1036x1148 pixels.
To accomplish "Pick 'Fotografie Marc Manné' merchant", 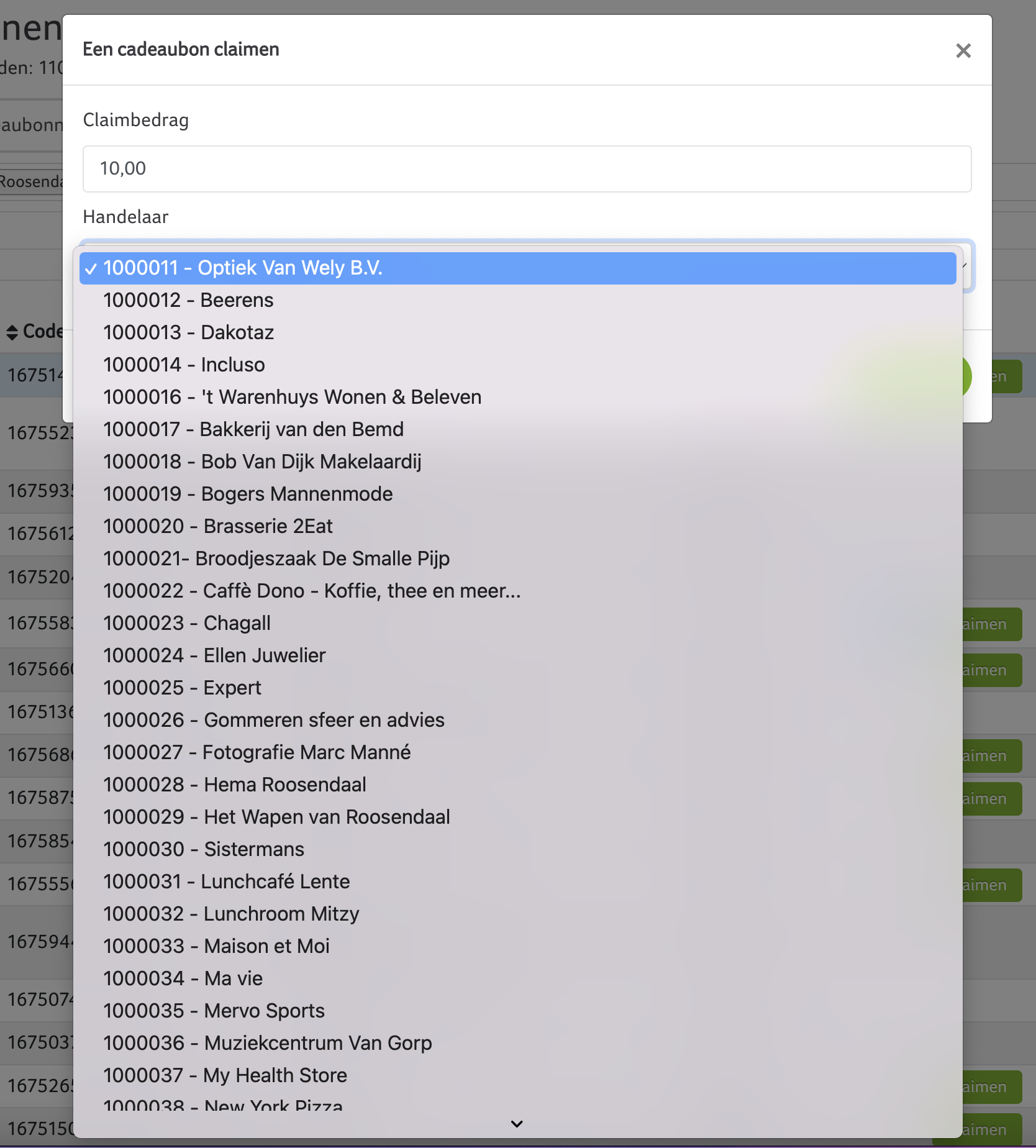I will pyautogui.click(x=517, y=752).
